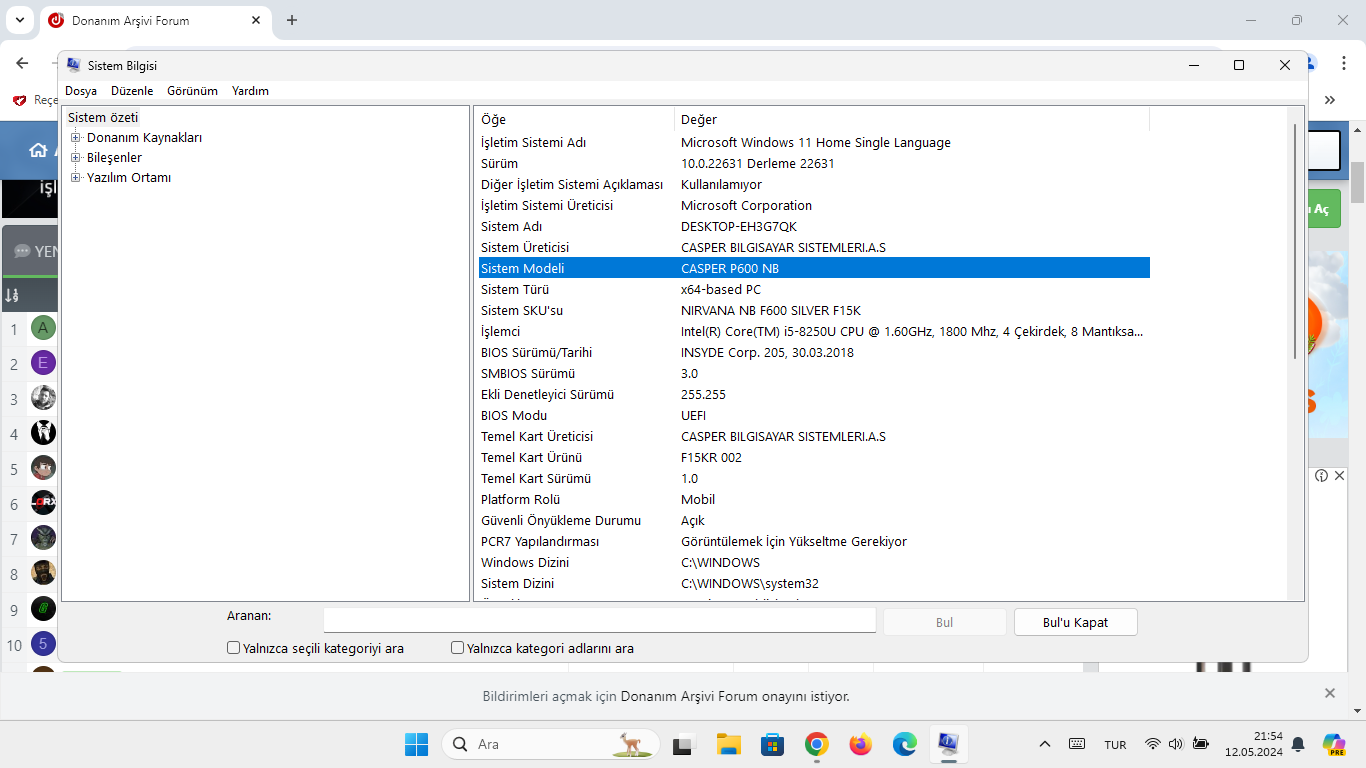Click the browser back arrow

coord(22,62)
